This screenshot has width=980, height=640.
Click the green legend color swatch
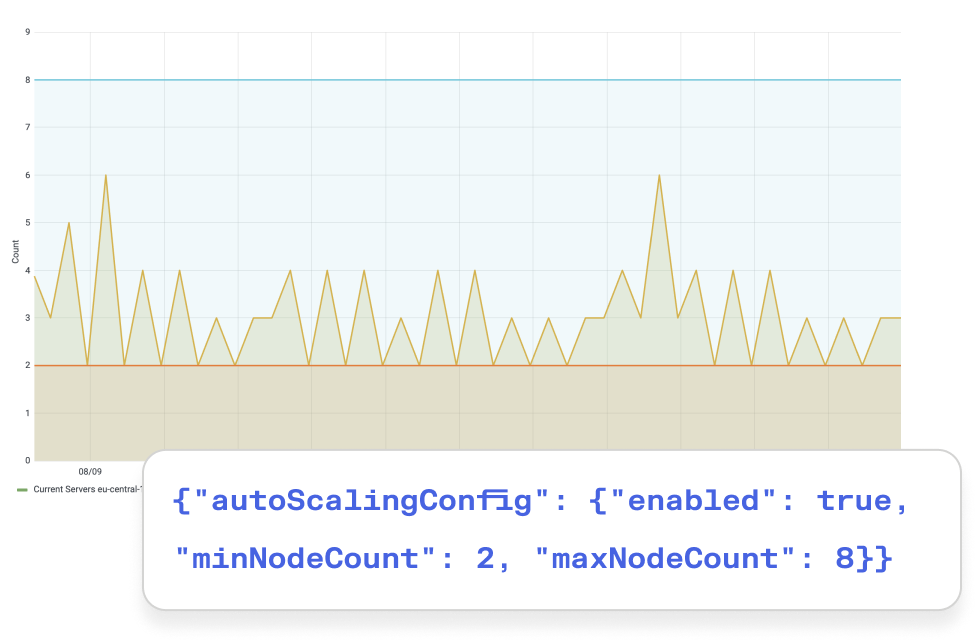[22, 490]
